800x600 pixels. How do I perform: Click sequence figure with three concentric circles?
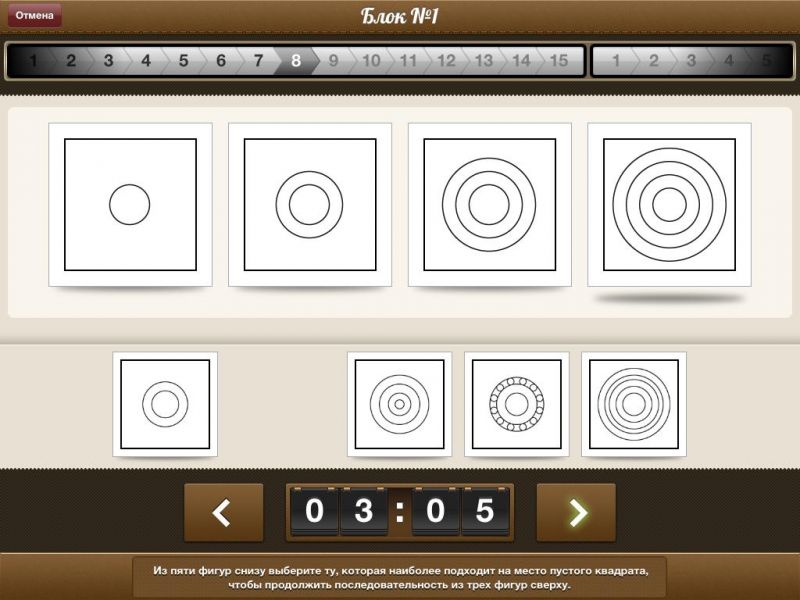click(x=489, y=205)
